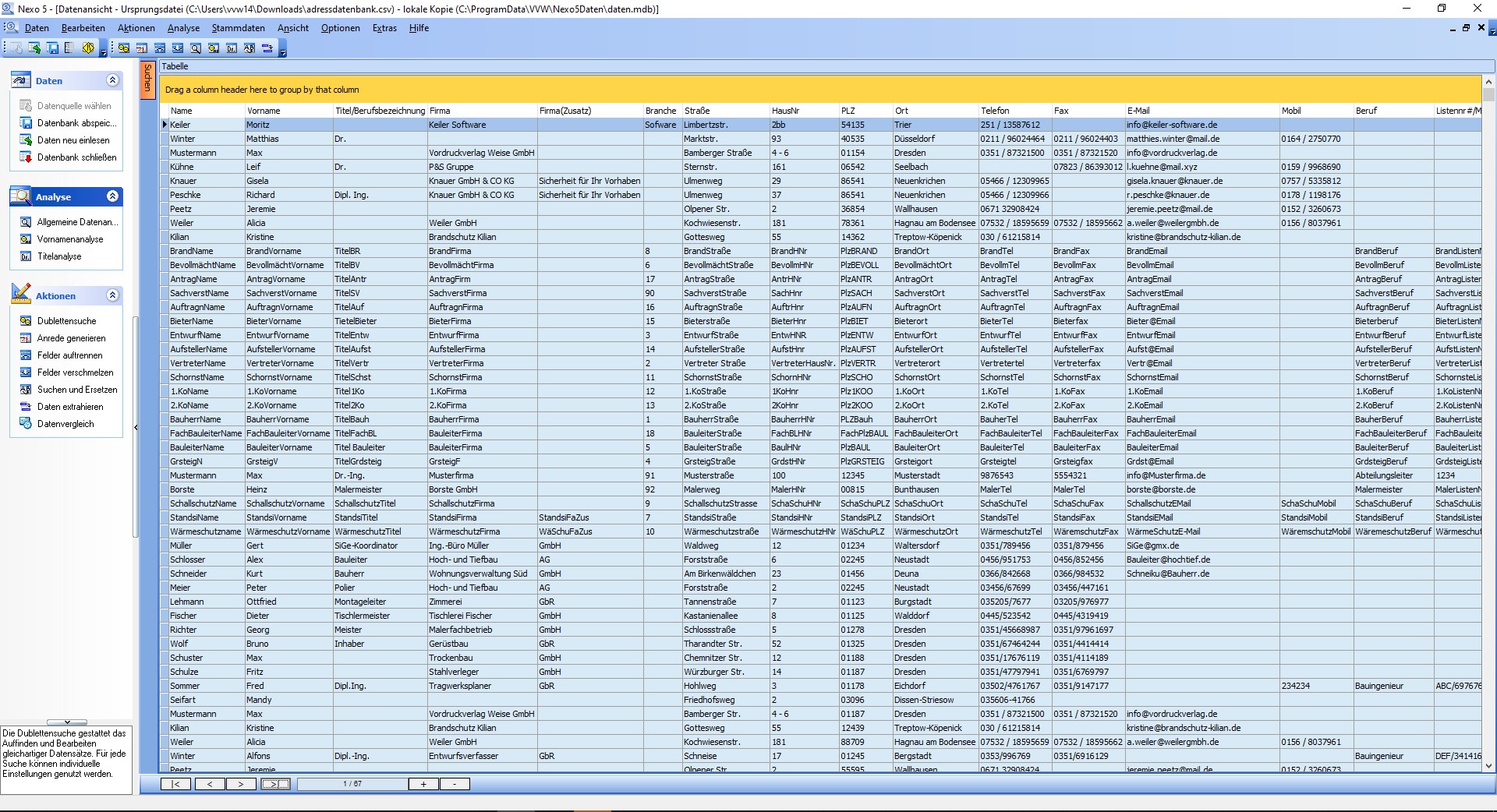Collapse the Aktionen panel section
Image resolution: width=1497 pixels, height=812 pixels.
(112, 295)
